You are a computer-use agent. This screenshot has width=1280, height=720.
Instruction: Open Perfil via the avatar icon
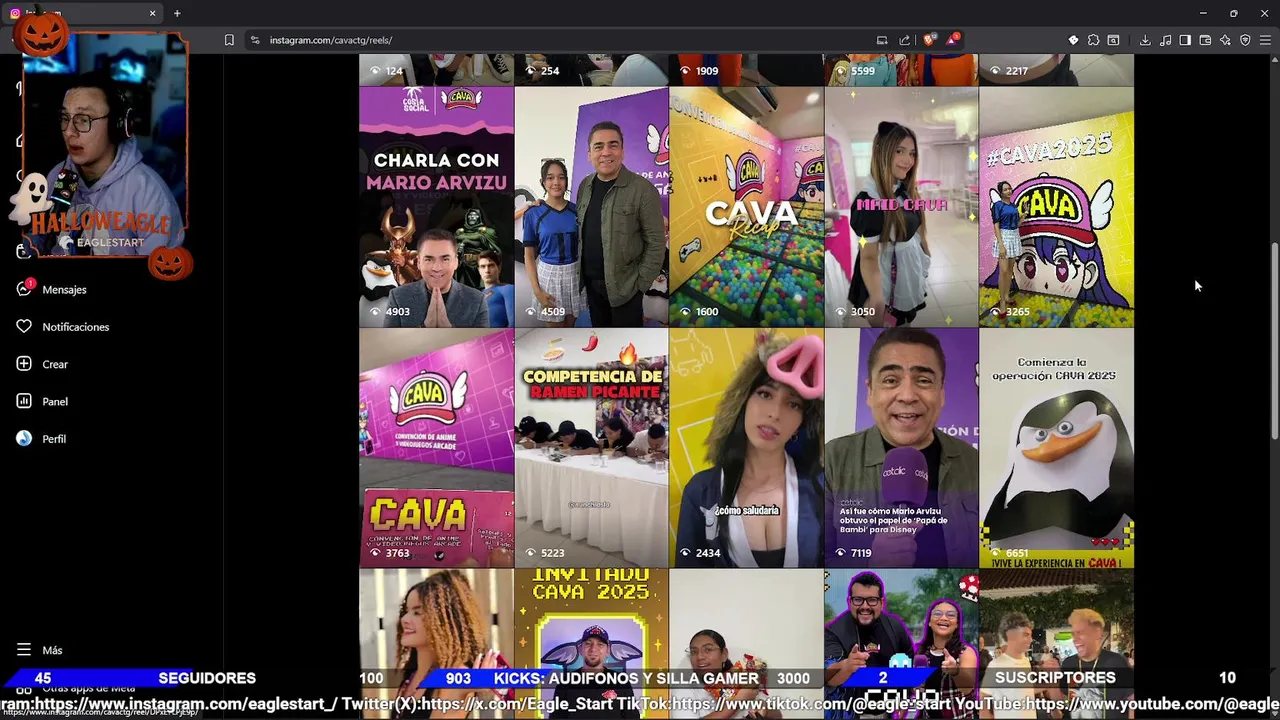[x=24, y=438]
